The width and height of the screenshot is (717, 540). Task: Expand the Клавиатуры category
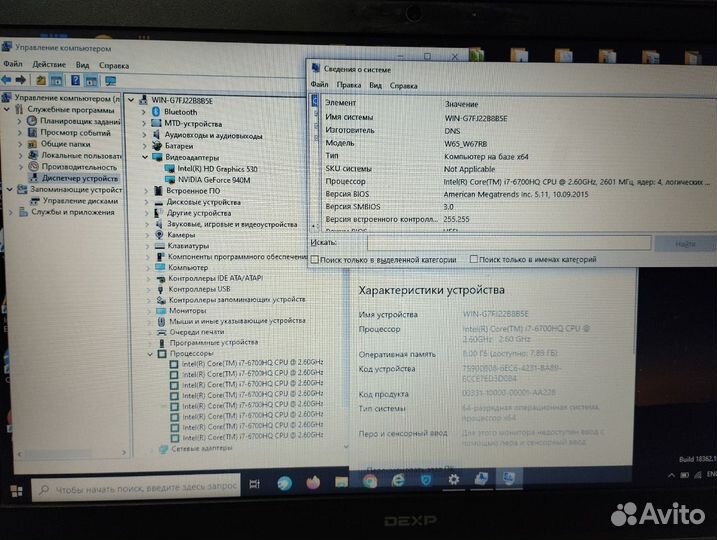(x=148, y=246)
